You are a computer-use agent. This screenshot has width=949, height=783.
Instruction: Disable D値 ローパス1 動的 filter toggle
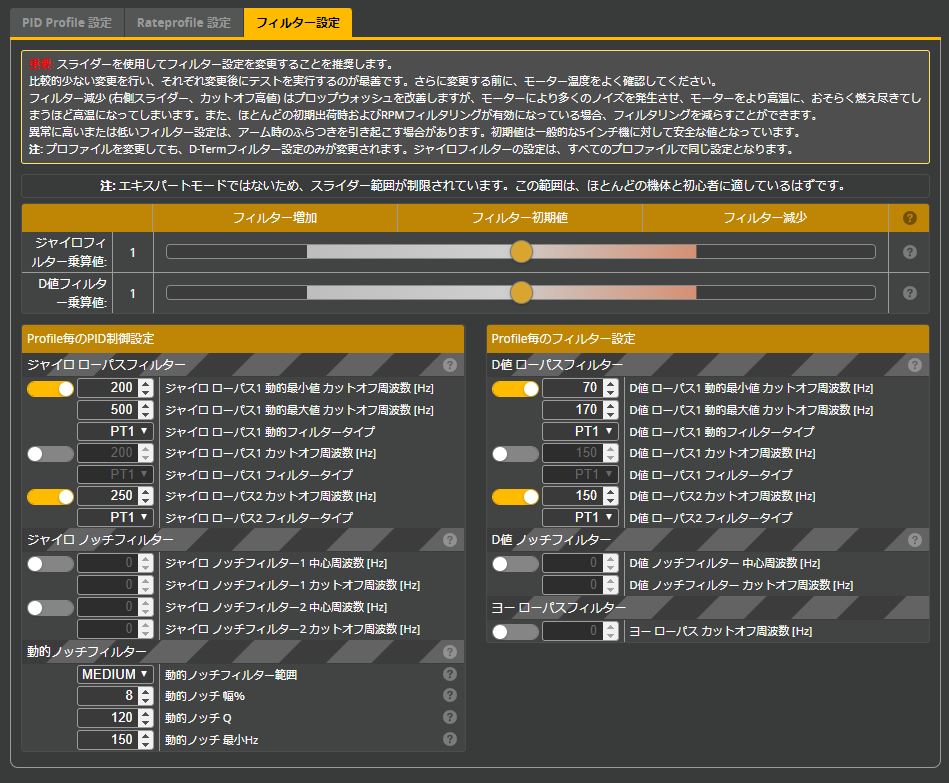[515, 388]
